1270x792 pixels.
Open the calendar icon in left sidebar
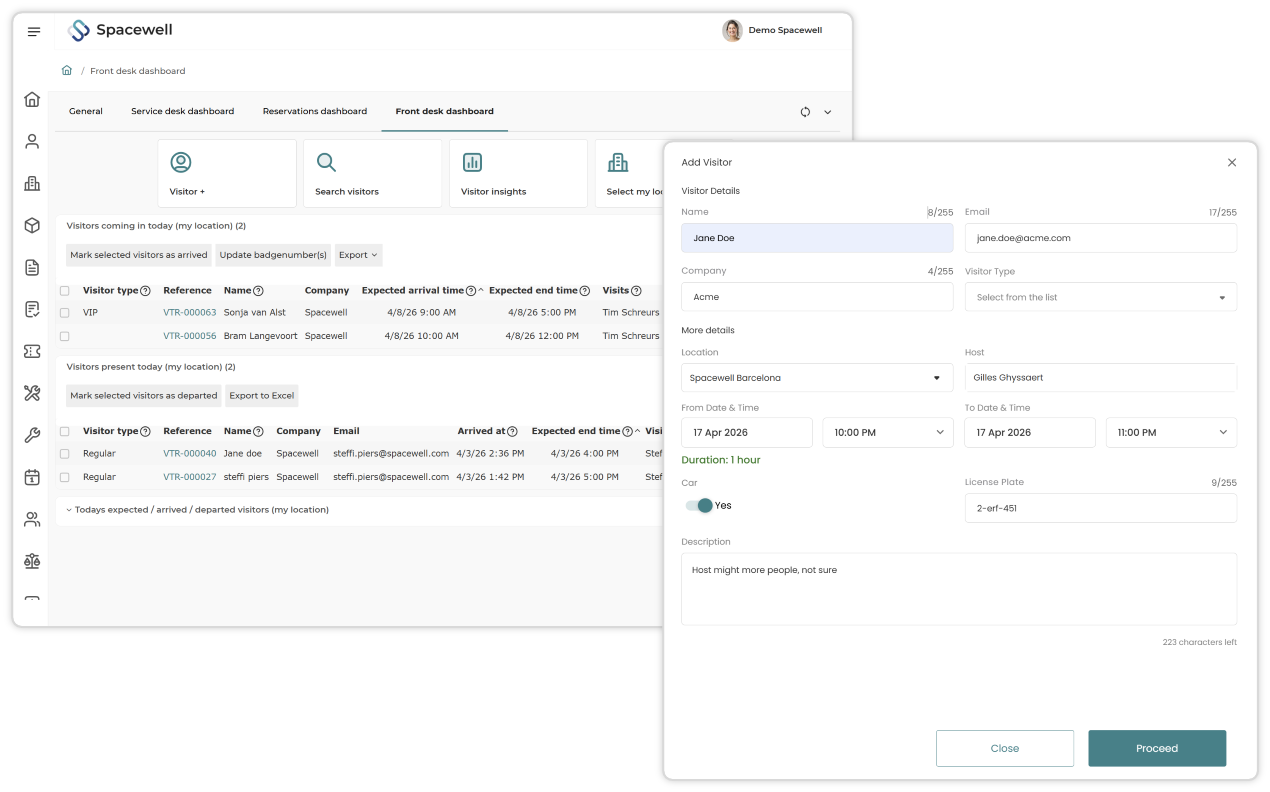[x=32, y=477]
